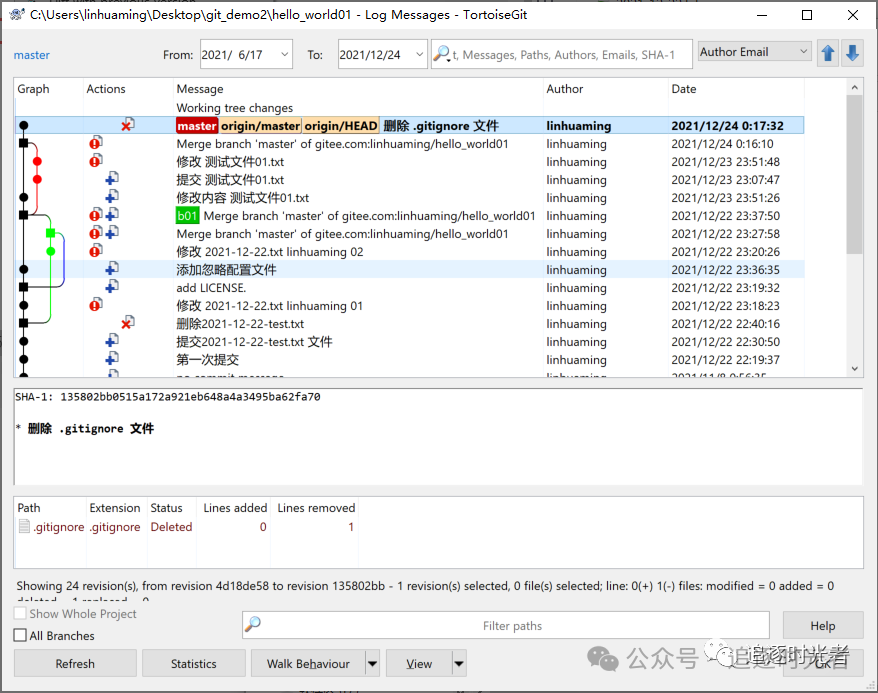Expand the Author Email dropdown
Screen dimensions: 878x693
(803, 52)
